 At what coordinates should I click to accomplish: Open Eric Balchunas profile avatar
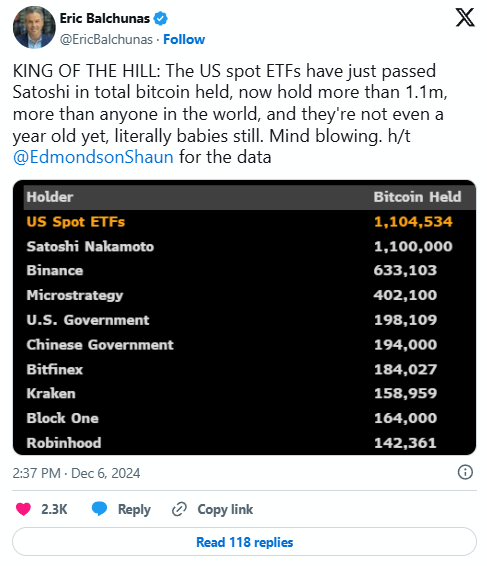pos(34,27)
